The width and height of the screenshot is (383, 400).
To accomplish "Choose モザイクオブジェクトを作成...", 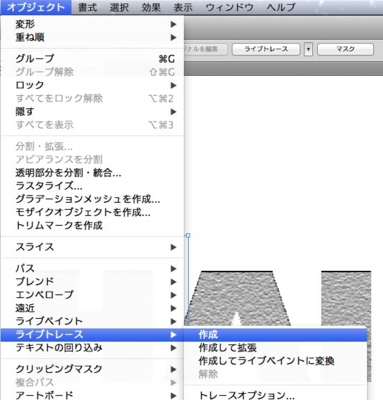I will pyautogui.click(x=93, y=212).
